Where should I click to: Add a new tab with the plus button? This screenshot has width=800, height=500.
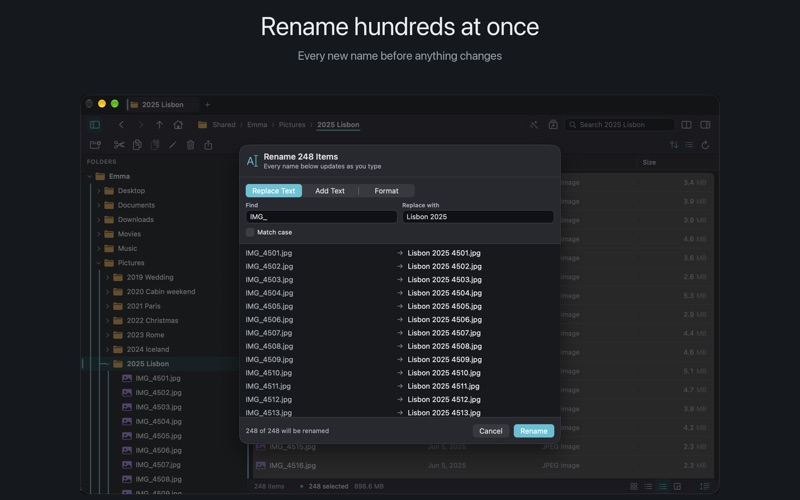pos(207,105)
